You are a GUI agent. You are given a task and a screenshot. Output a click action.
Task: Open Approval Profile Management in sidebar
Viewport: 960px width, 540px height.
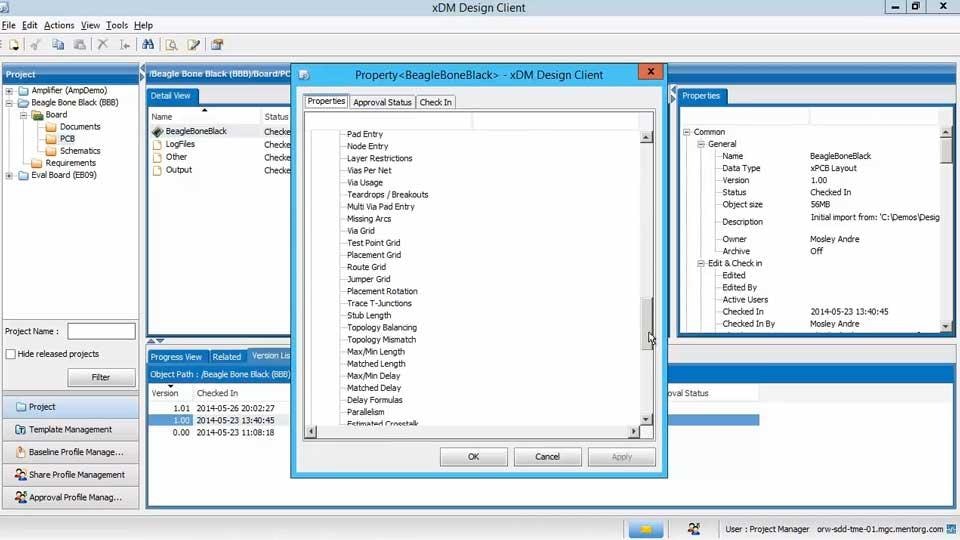[x=71, y=497]
